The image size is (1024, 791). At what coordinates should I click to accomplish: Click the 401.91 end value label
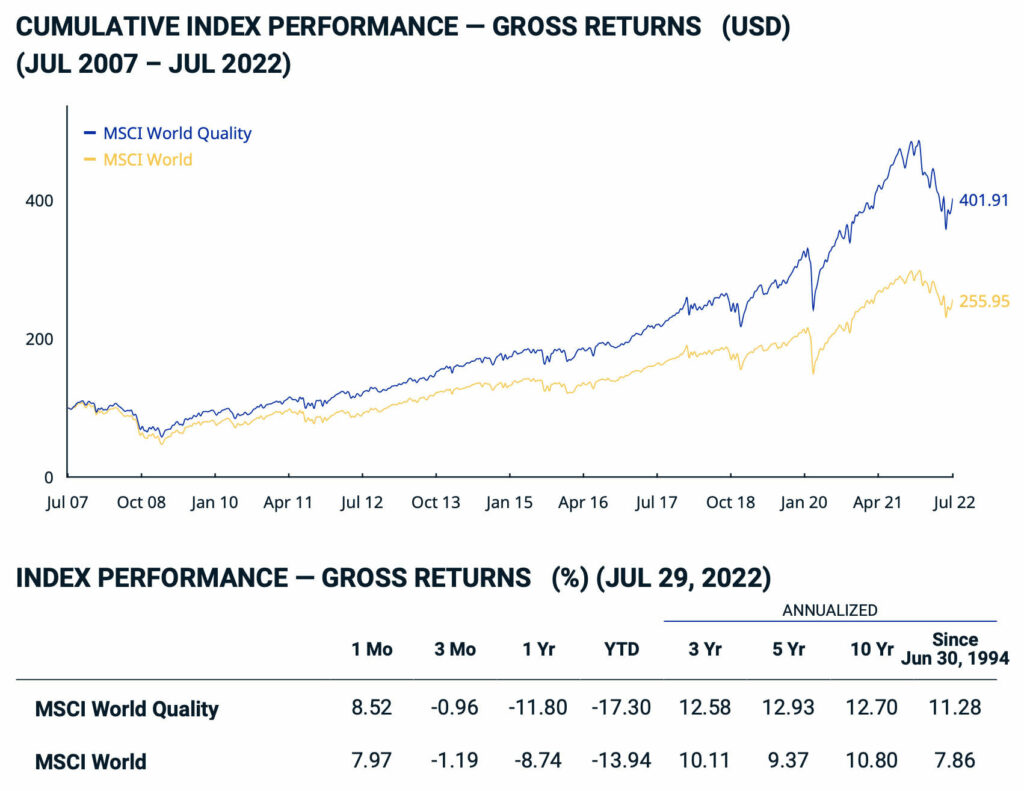tap(984, 200)
